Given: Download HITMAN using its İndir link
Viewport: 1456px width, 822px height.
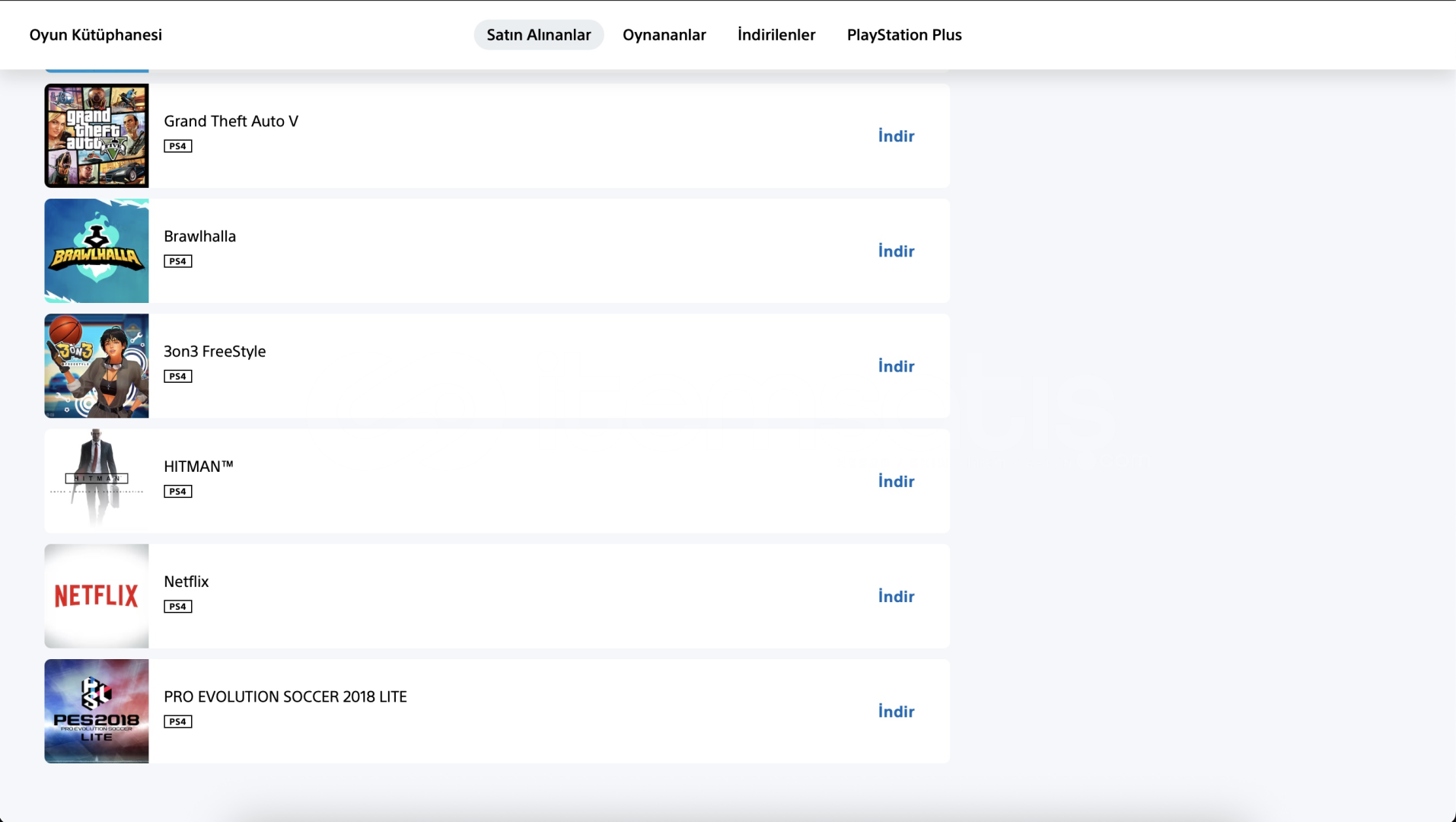Looking at the screenshot, I should click(896, 481).
